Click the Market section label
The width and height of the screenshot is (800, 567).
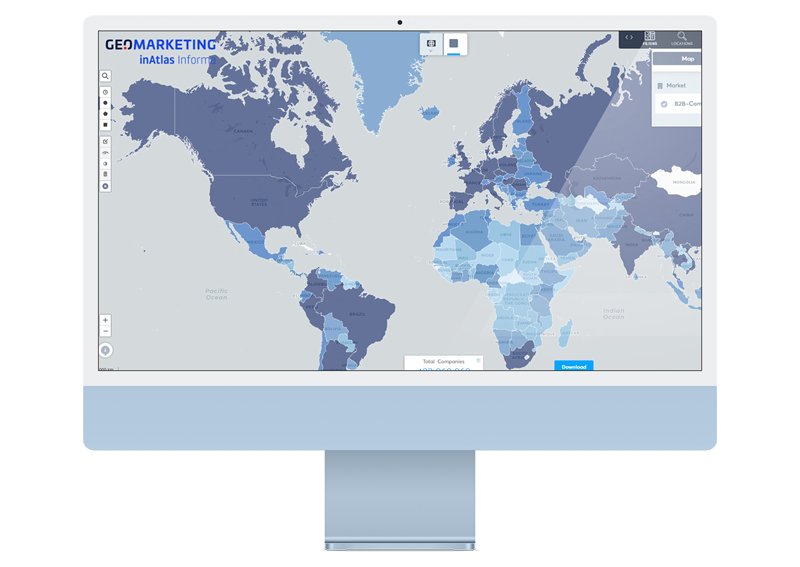676,86
